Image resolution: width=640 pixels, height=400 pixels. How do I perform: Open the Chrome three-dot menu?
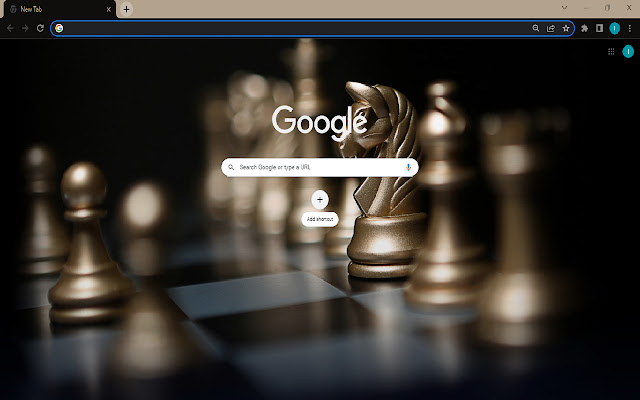point(629,28)
